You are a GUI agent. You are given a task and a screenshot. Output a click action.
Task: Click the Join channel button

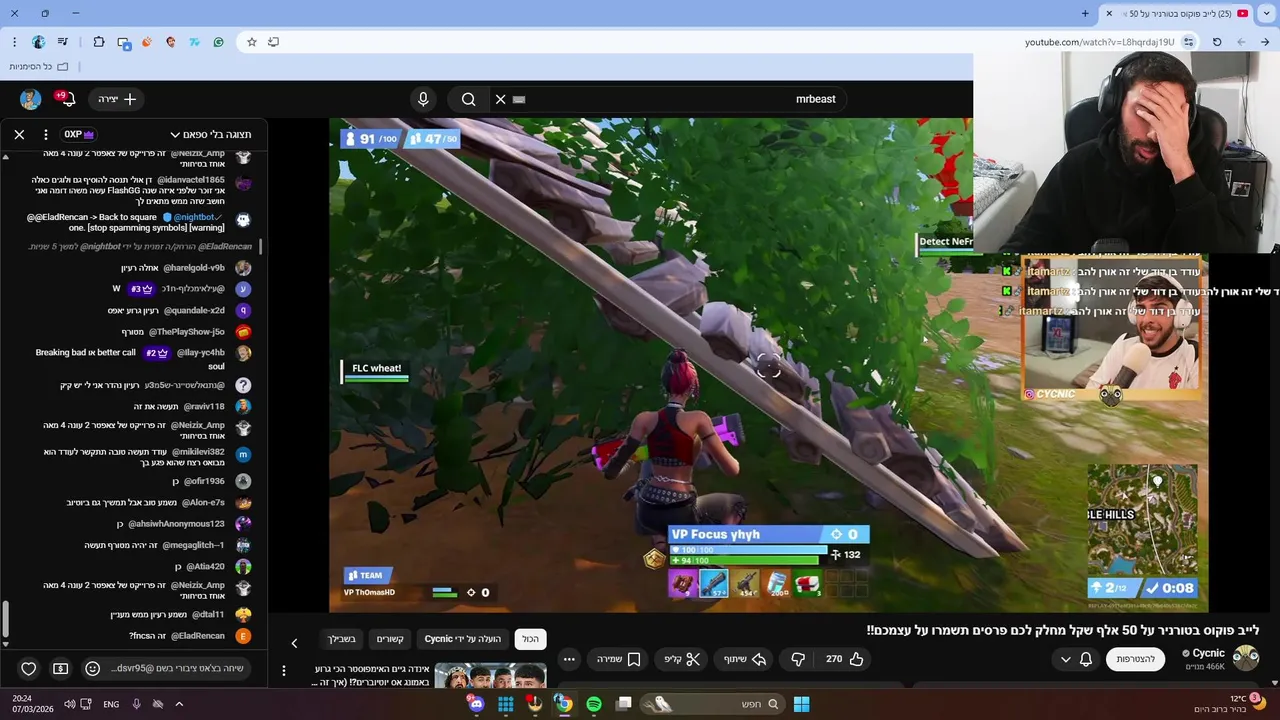pos(1135,659)
